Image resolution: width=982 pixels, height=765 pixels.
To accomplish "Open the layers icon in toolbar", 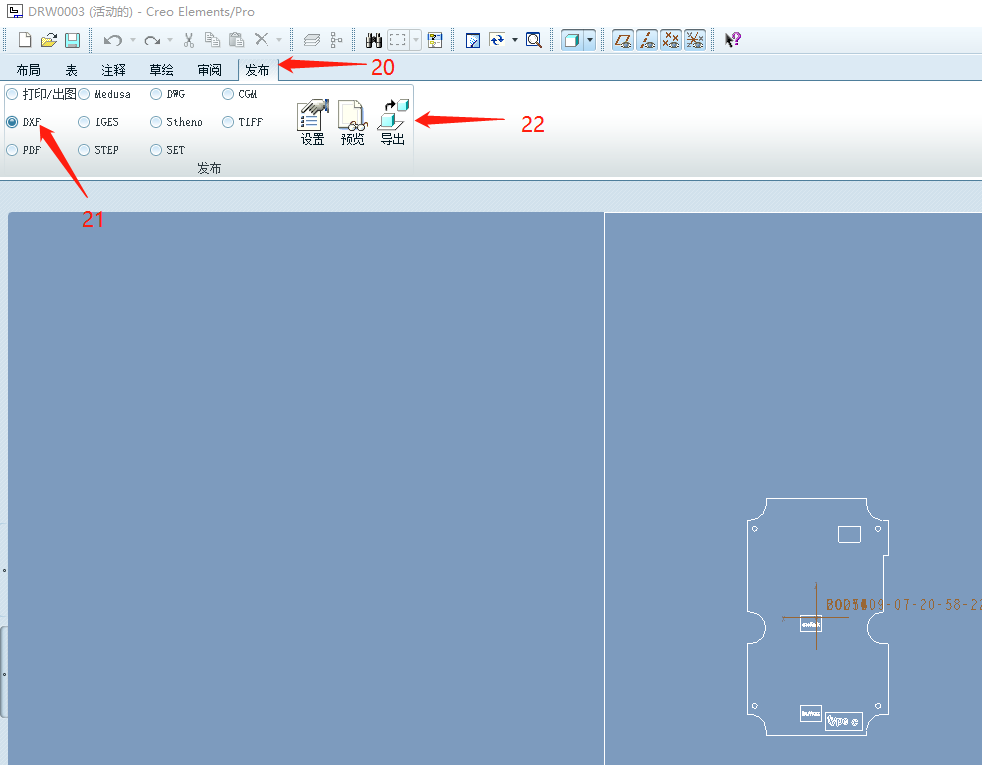I will click(311, 40).
